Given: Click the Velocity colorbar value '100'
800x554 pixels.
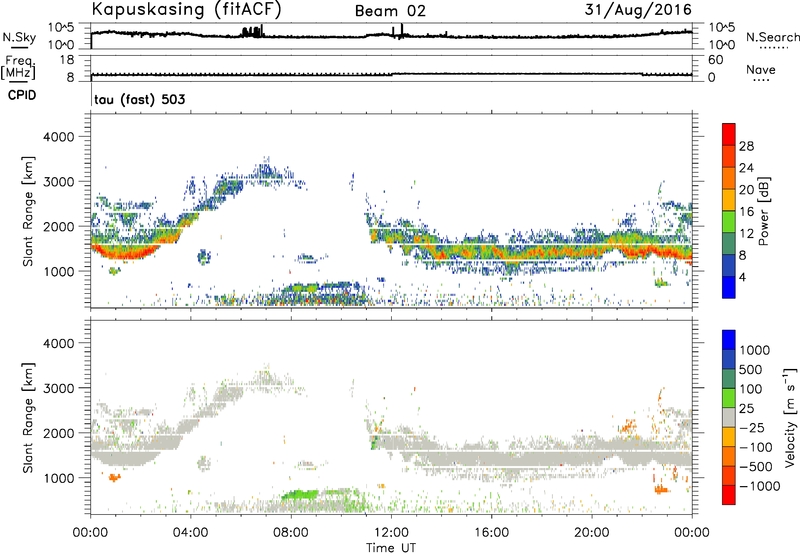Looking at the screenshot, I should (x=750, y=389).
